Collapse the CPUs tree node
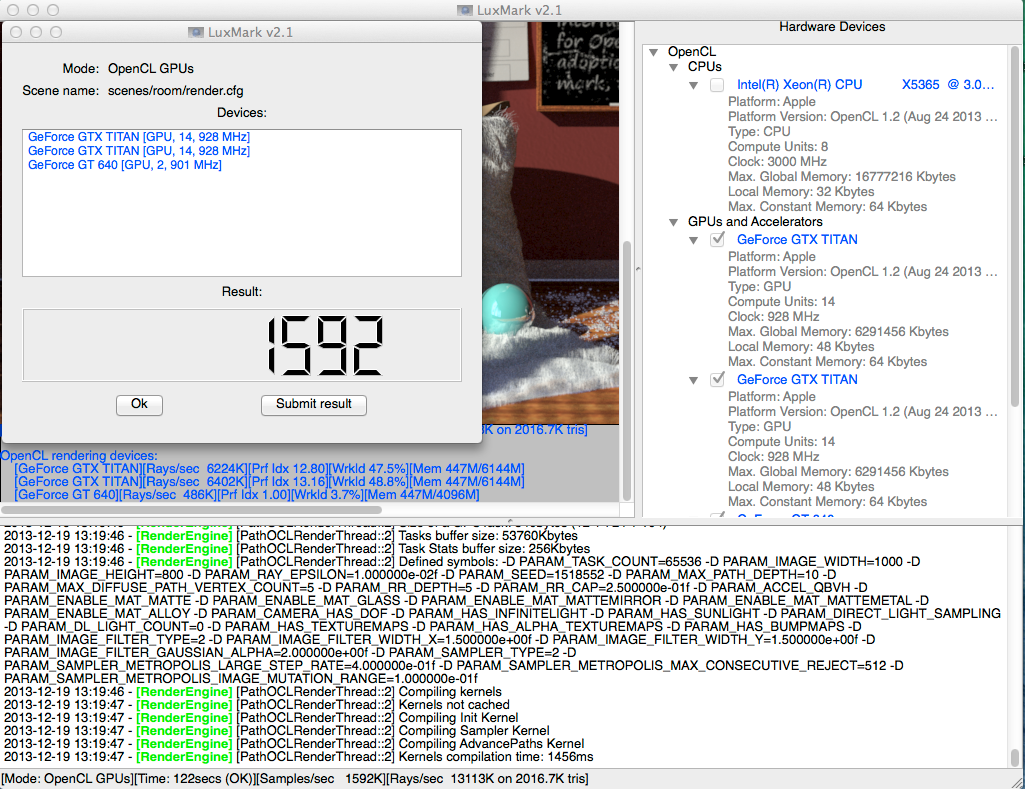This screenshot has width=1025, height=789. pos(673,67)
